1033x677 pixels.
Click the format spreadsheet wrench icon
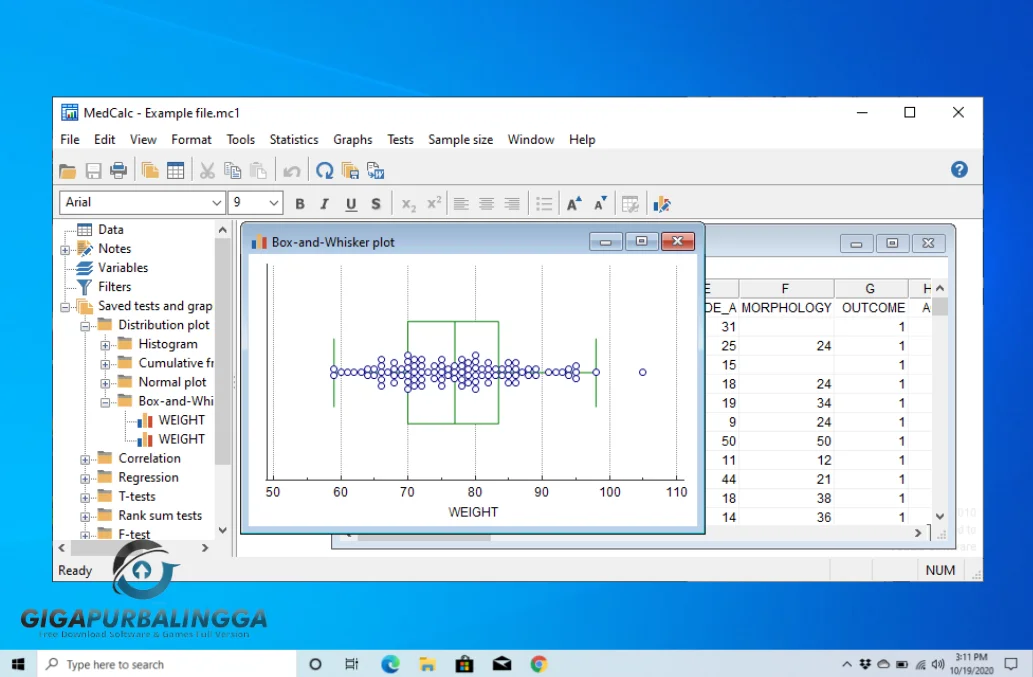click(630, 204)
